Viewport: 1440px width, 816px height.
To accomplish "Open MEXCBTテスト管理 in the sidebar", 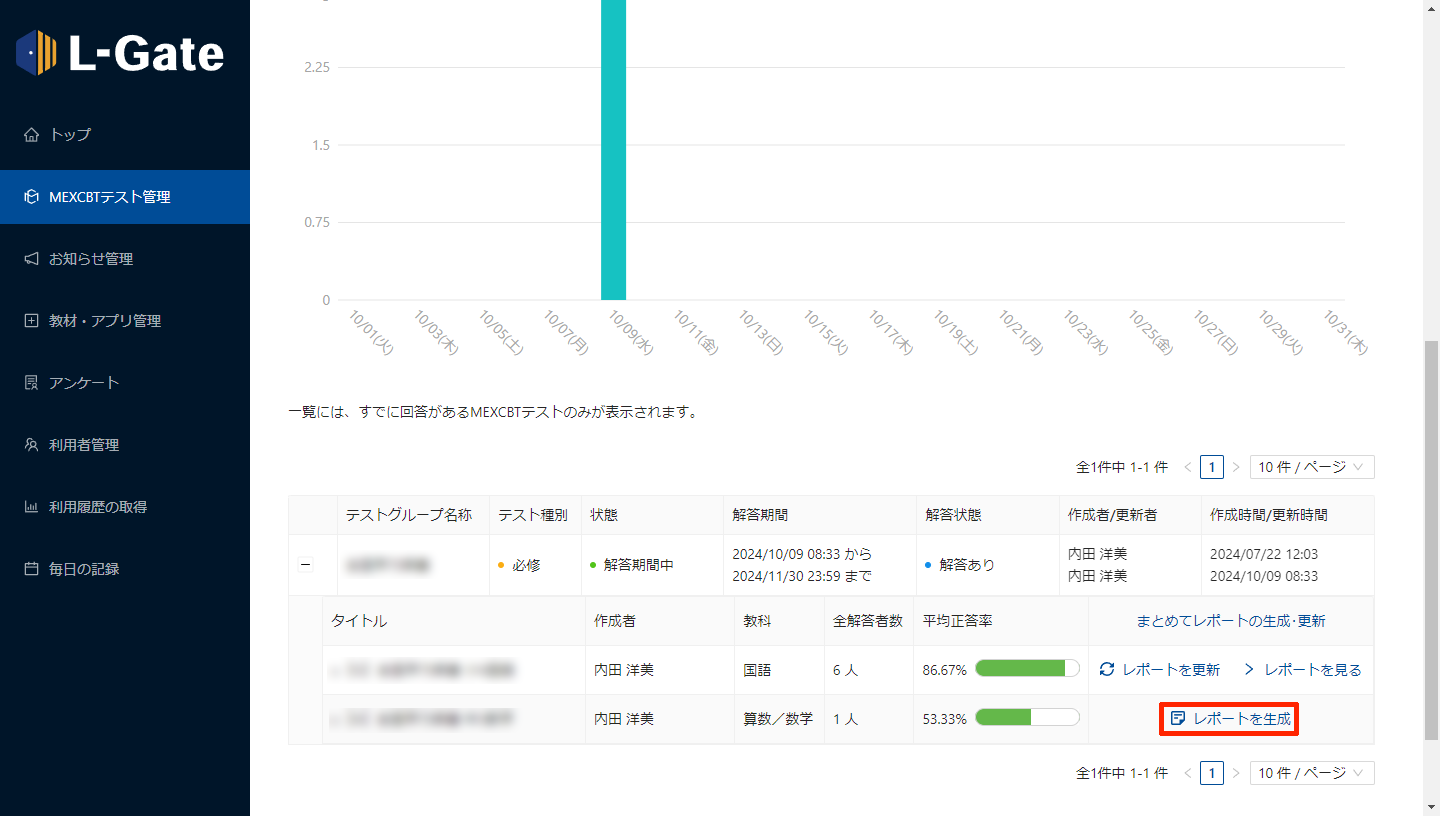I will click(x=110, y=197).
